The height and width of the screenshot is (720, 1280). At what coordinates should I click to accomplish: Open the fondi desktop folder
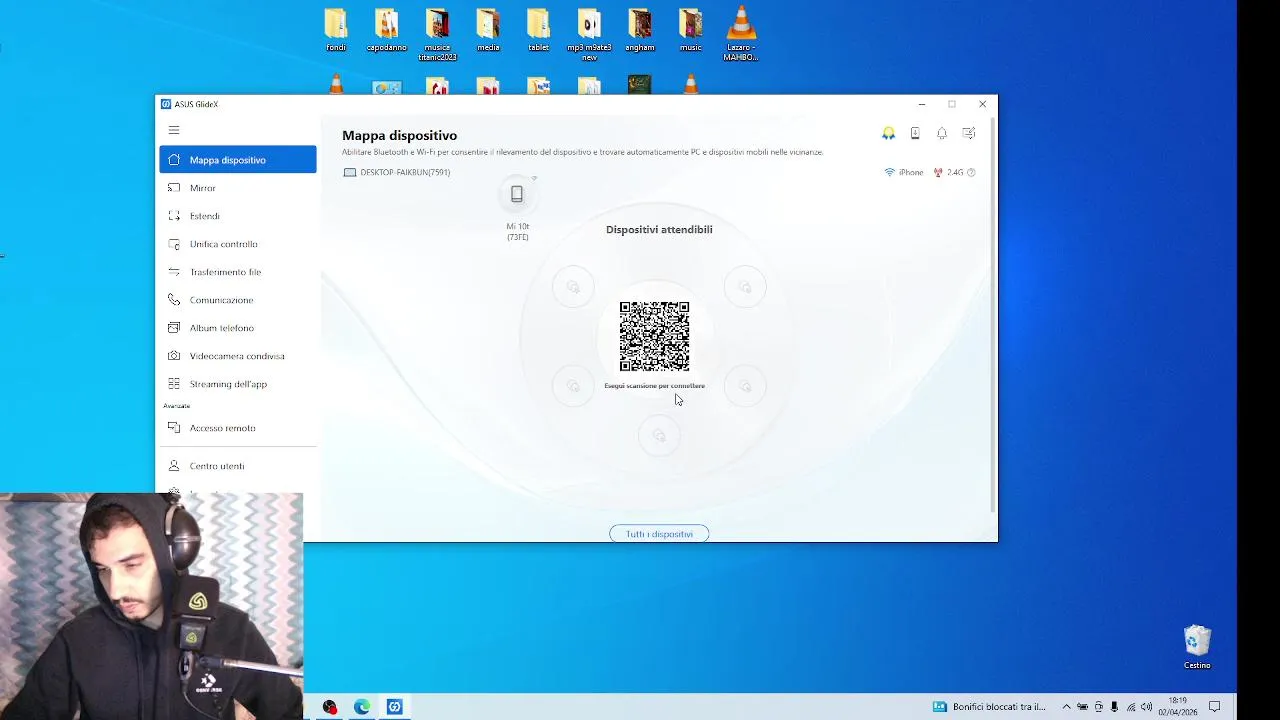click(336, 30)
